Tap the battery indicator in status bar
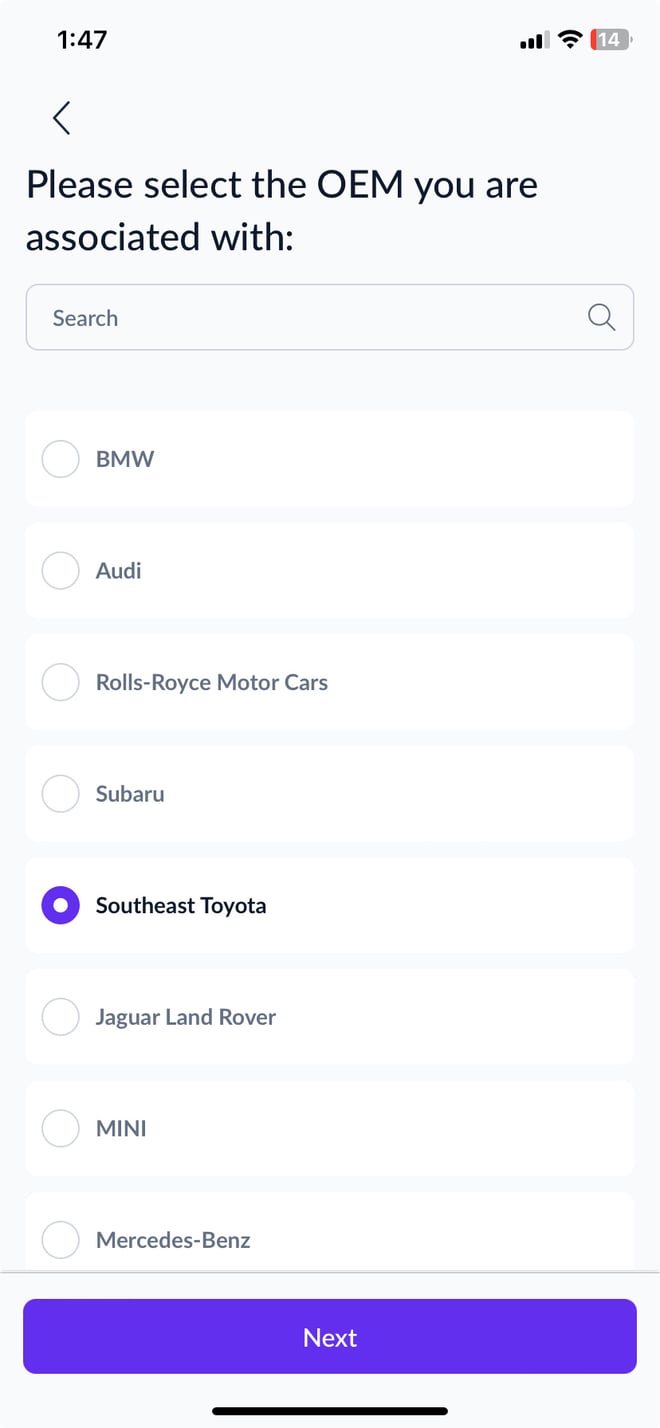Viewport: 660px width, 1428px height. tap(609, 40)
